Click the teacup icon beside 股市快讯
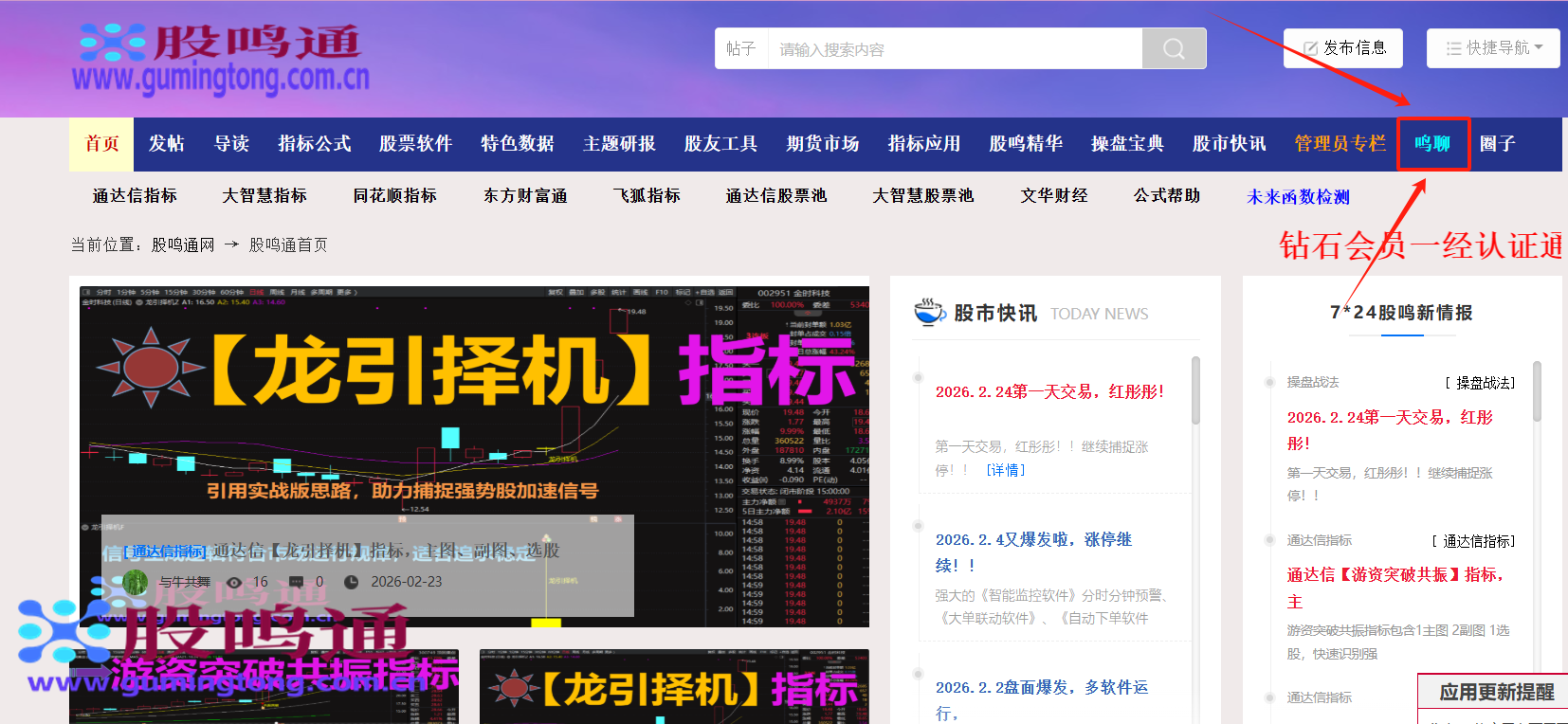The width and height of the screenshot is (1568, 724). point(929,312)
